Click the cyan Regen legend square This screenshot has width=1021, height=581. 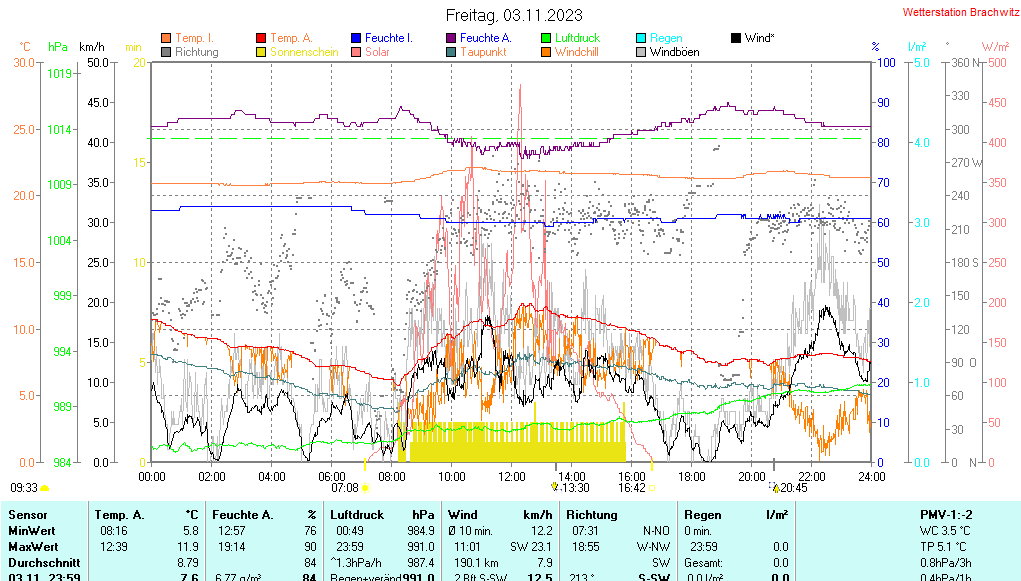tap(641, 38)
